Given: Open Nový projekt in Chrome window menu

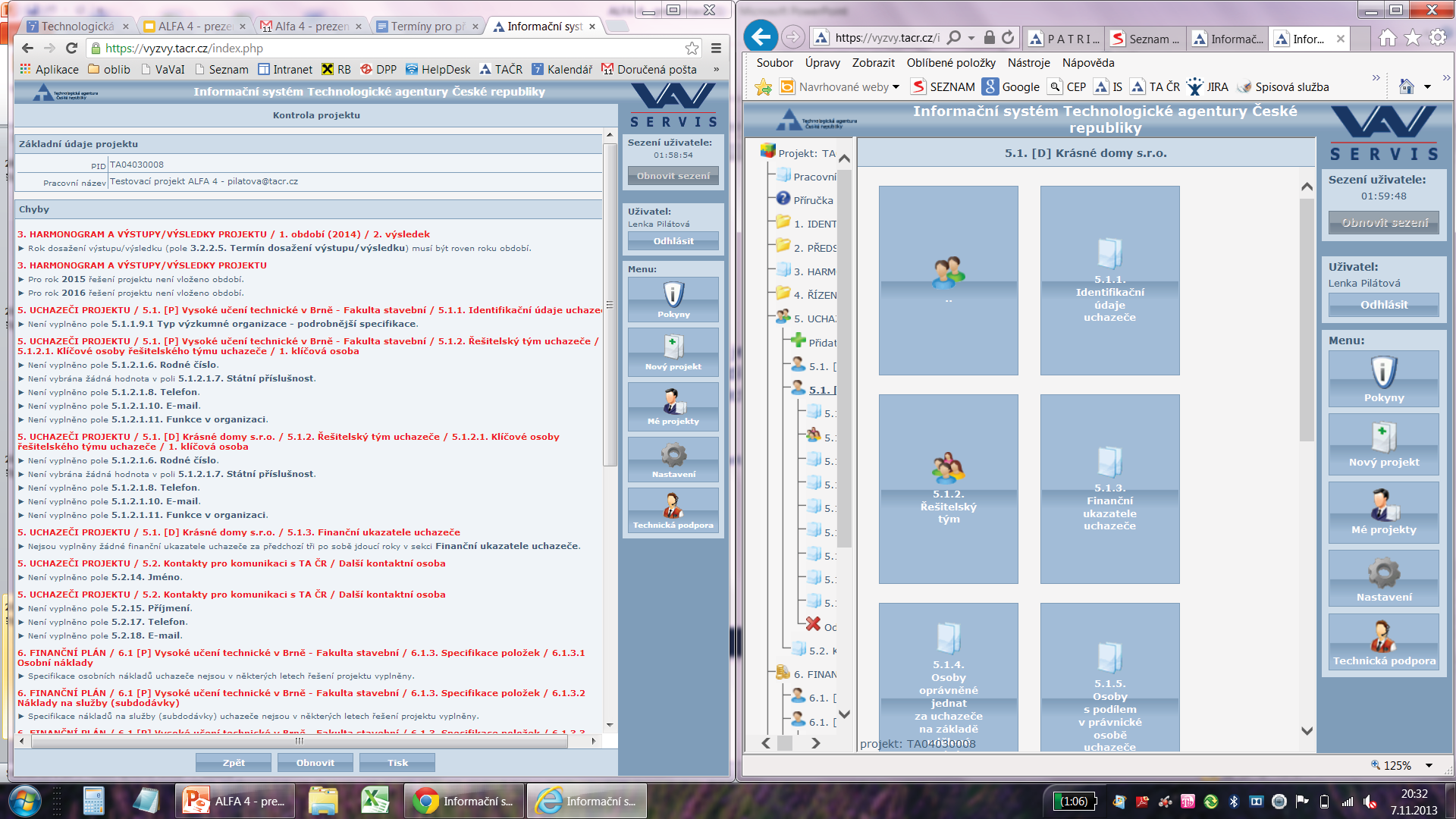Looking at the screenshot, I should tap(673, 352).
